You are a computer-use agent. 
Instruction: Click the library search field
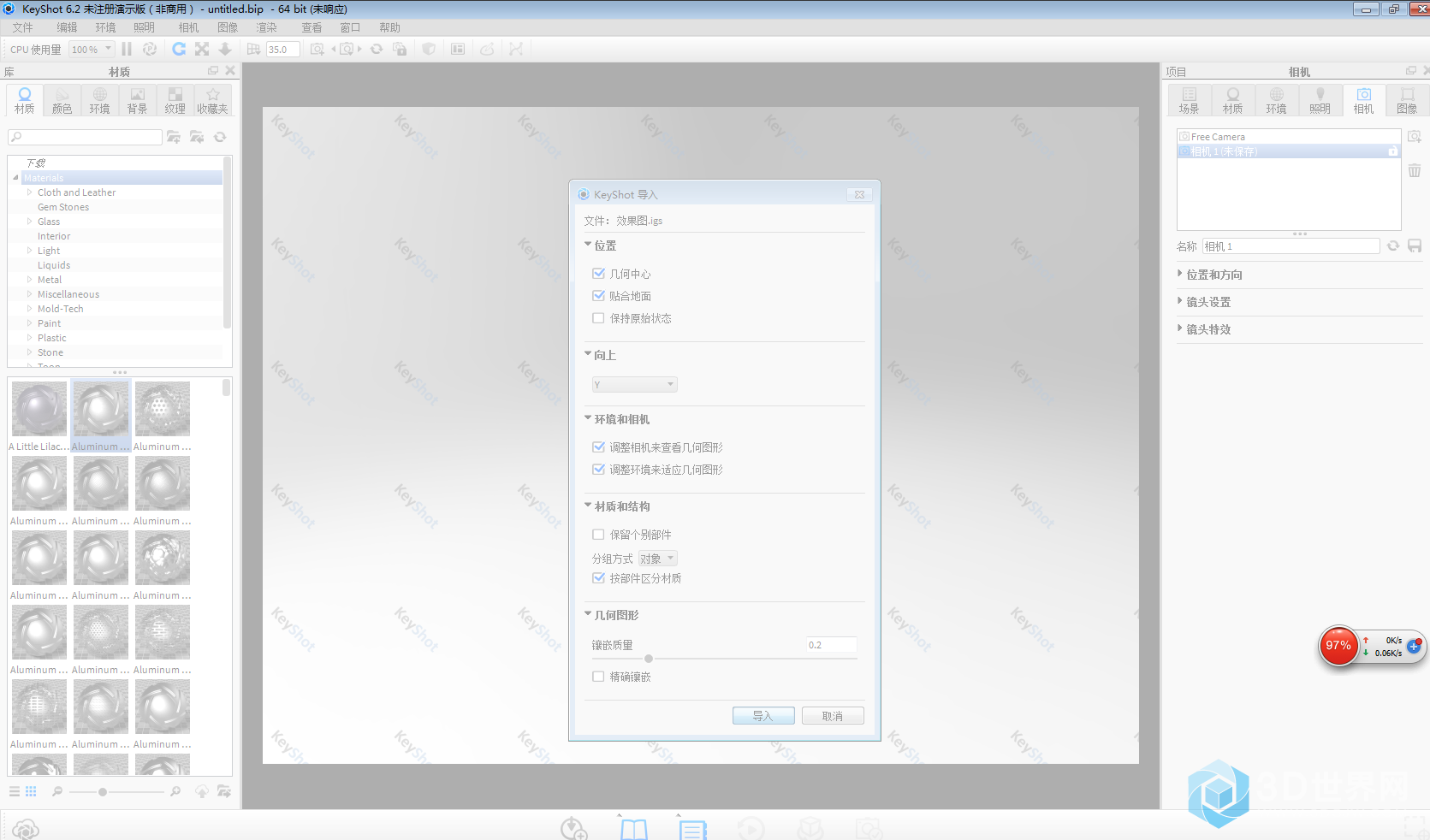[x=85, y=137]
